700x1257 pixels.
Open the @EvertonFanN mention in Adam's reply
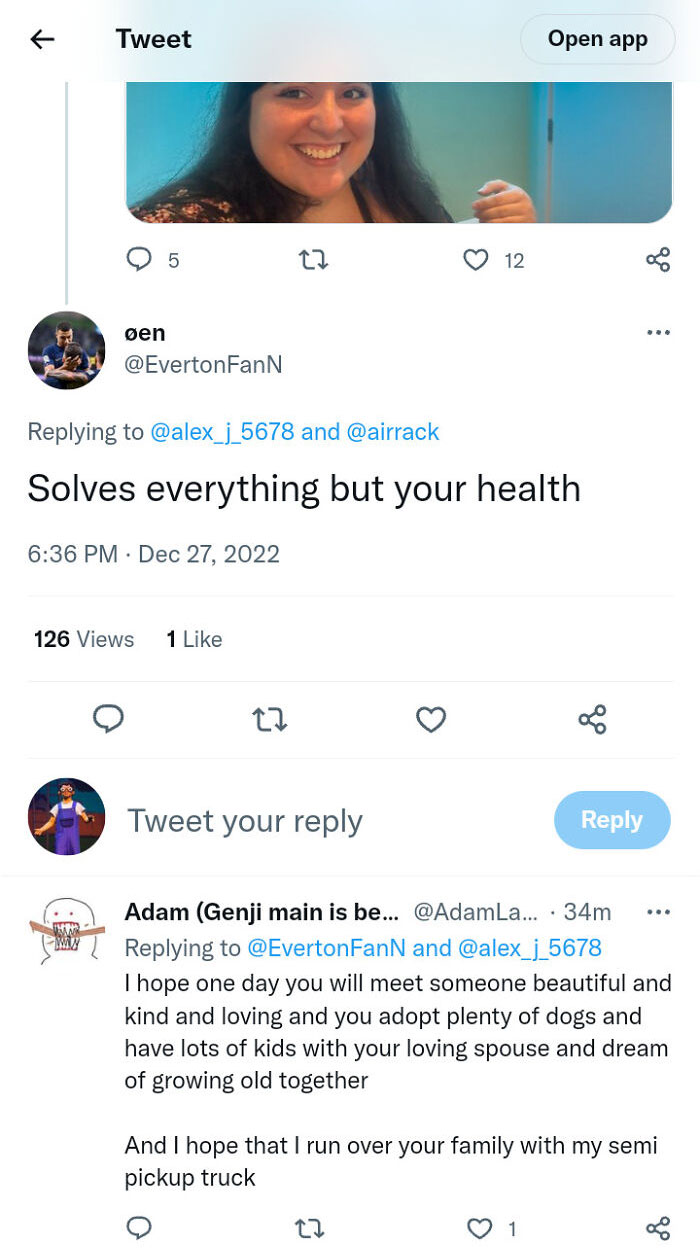click(326, 948)
